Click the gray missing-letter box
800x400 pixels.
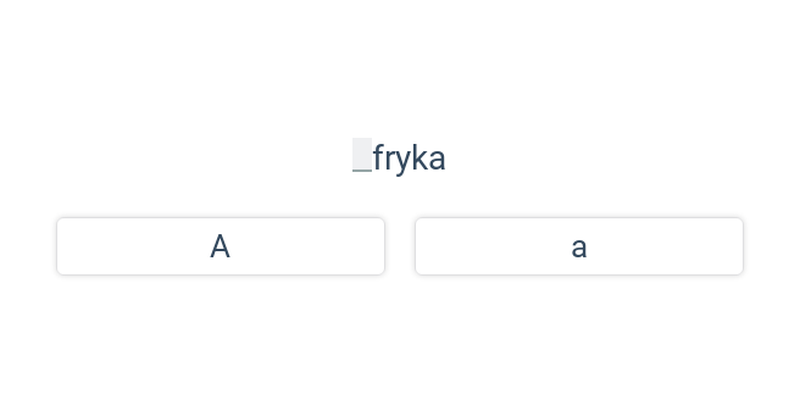[x=362, y=155]
